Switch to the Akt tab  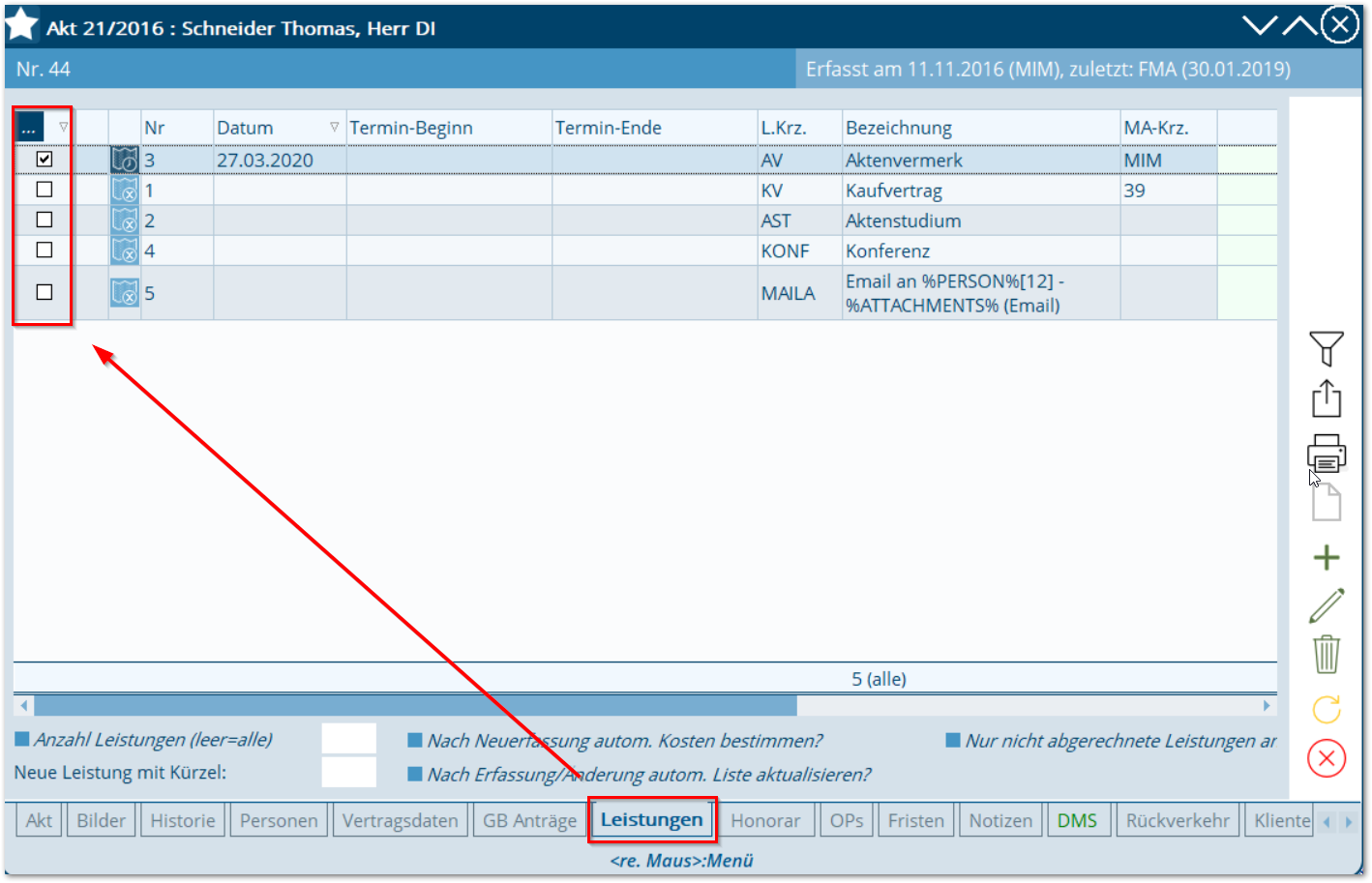pos(39,820)
